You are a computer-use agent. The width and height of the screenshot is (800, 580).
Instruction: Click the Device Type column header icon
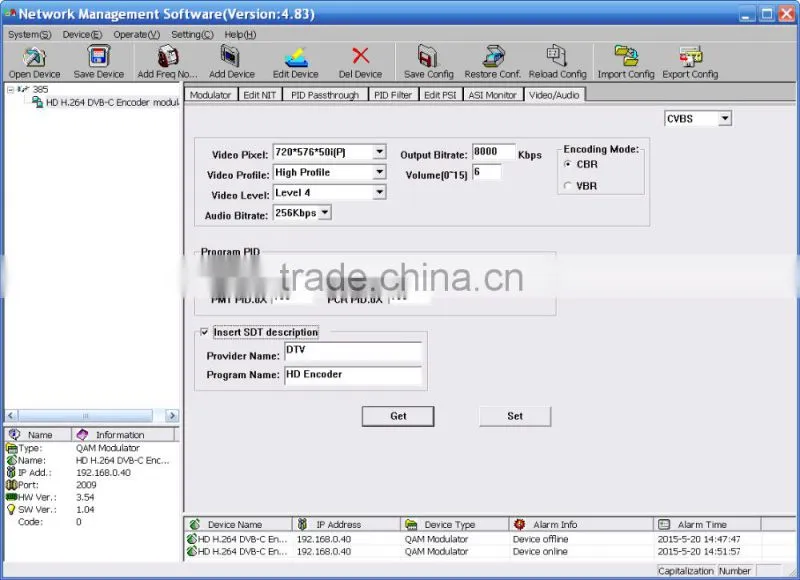pos(411,524)
